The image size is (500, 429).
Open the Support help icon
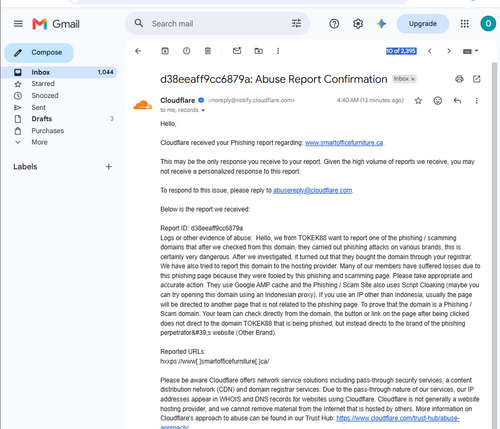click(x=334, y=24)
